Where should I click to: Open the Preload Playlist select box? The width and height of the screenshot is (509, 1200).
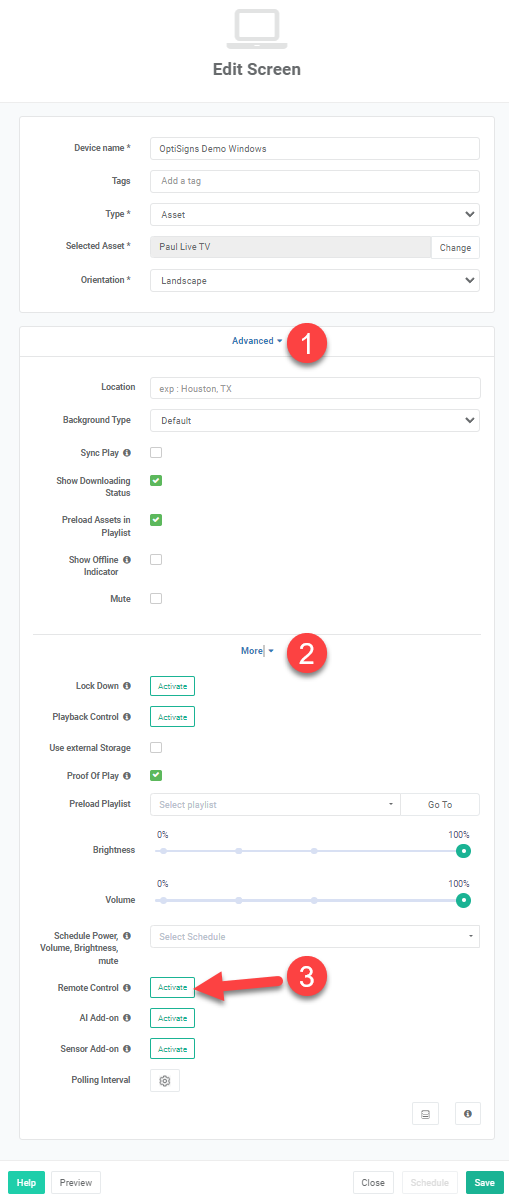275,804
